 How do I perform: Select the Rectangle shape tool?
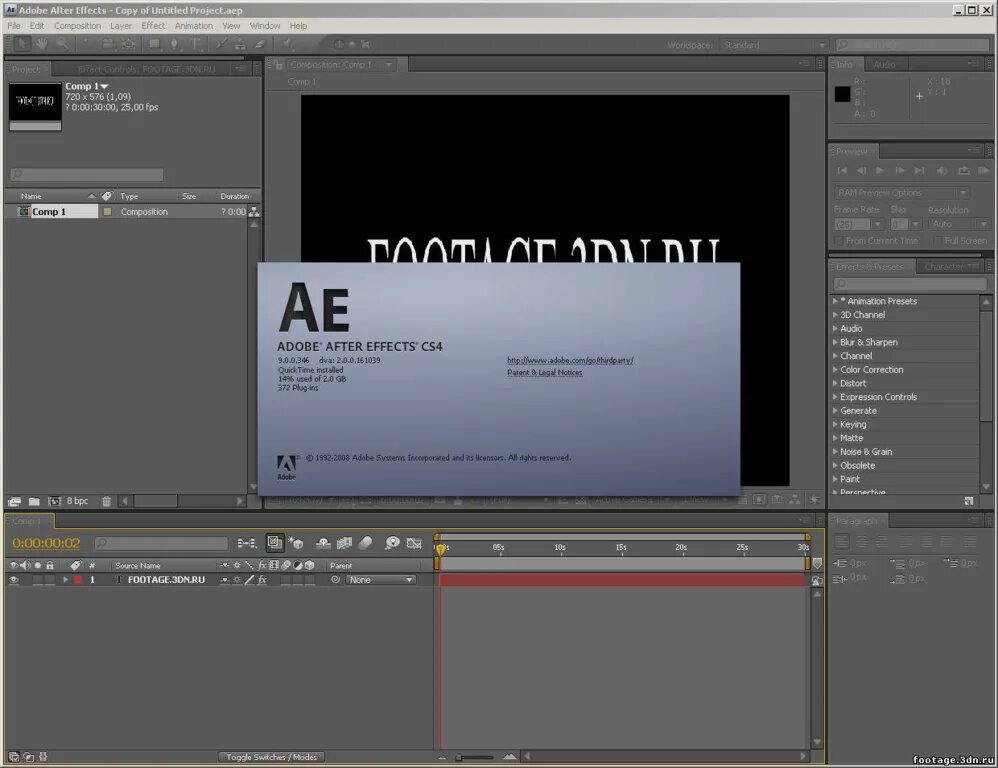(x=154, y=44)
